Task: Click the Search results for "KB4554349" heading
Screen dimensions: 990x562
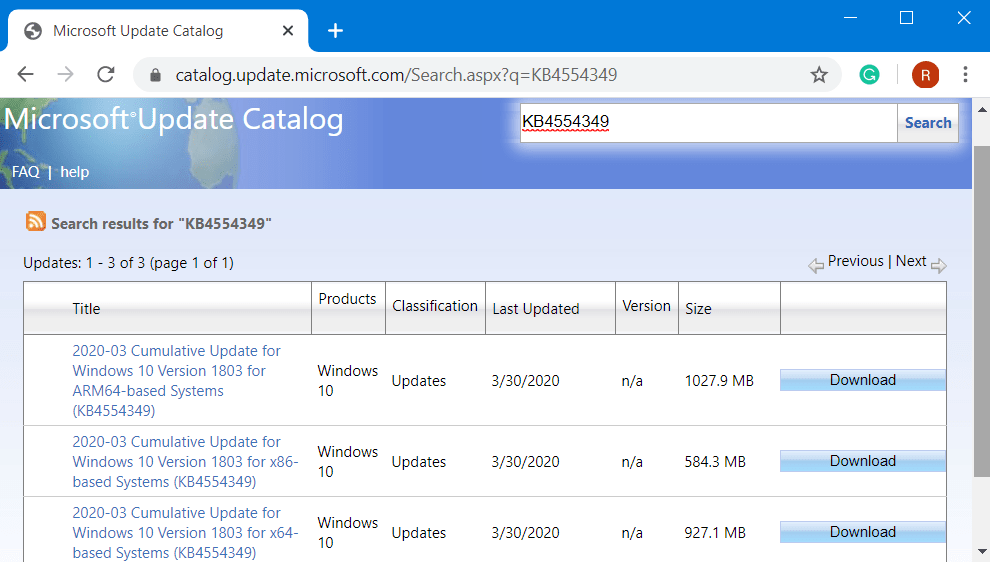Action: pos(161,224)
